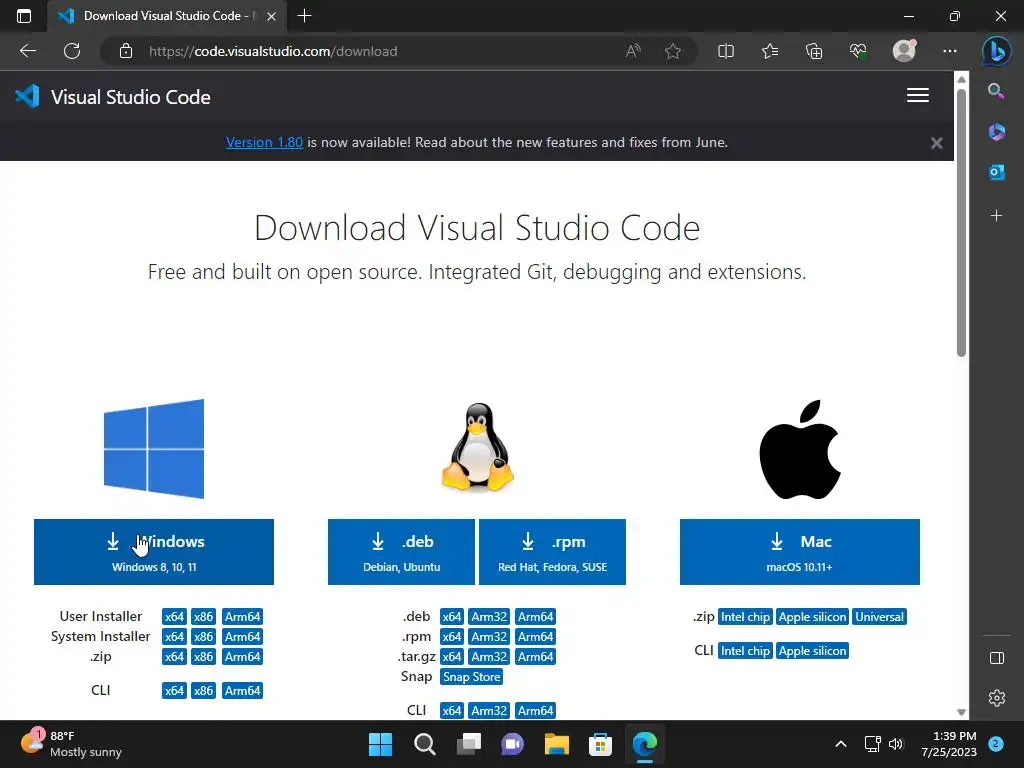Add a sidebar app with plus icon
Screen dimensions: 1024x768
click(x=997, y=216)
